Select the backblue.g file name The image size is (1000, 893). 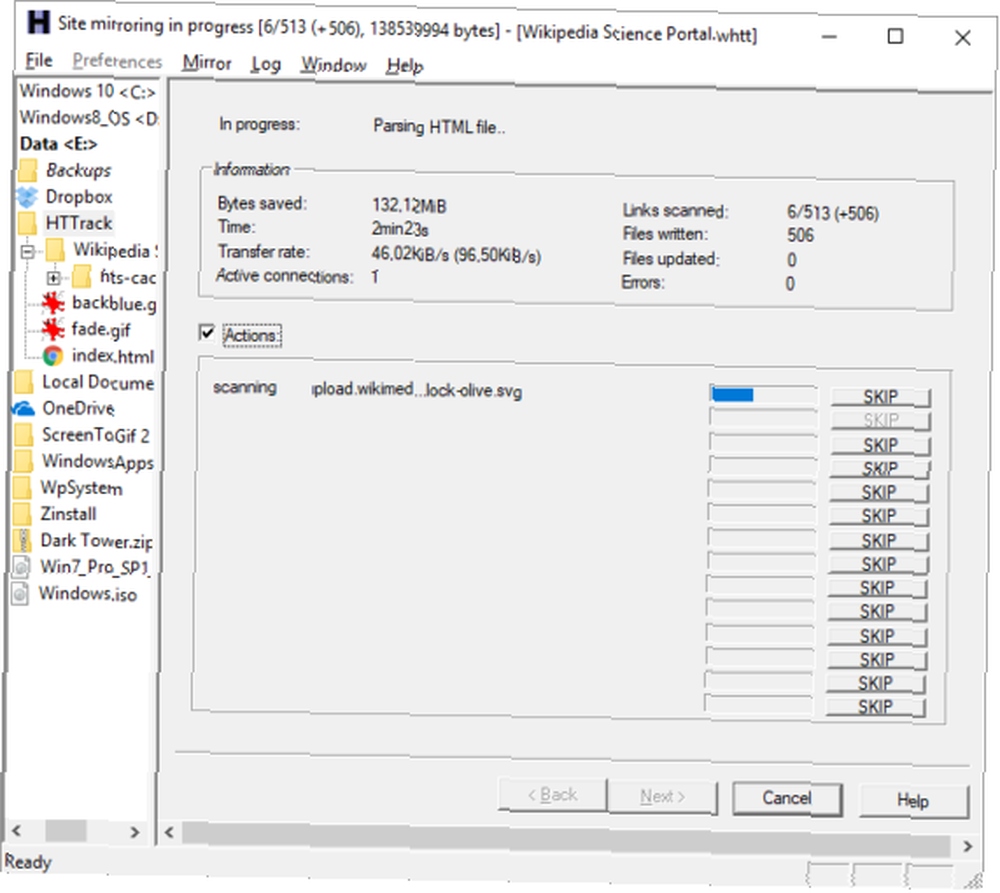pyautogui.click(x=114, y=303)
